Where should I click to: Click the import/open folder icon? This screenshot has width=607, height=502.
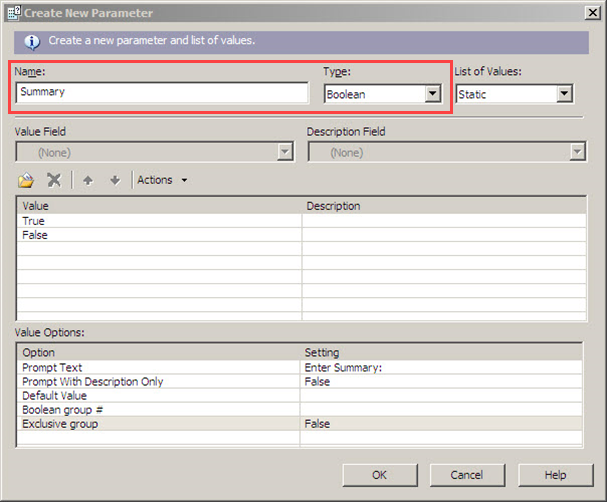coord(27,180)
